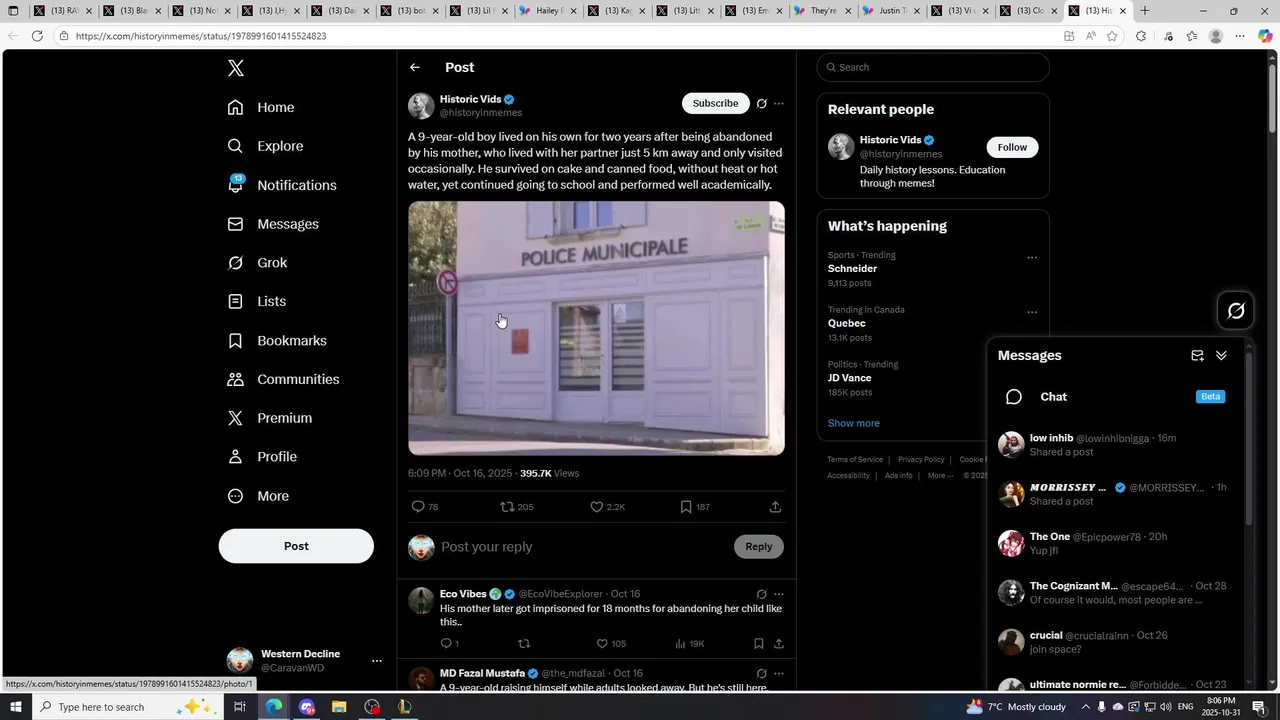Open options for the Quebec trend
Screen dimensions: 1280x720
tap(1032, 312)
